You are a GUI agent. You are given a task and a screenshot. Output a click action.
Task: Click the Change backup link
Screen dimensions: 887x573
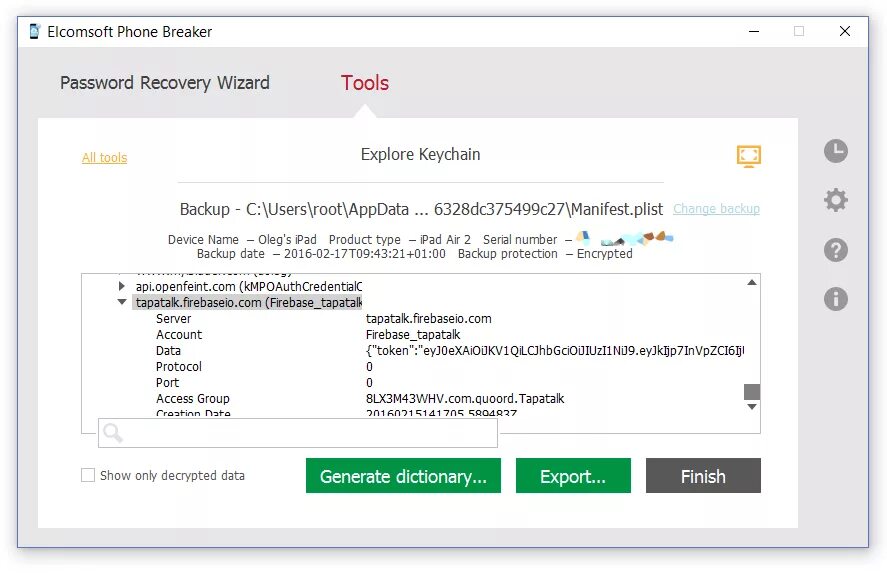click(716, 209)
